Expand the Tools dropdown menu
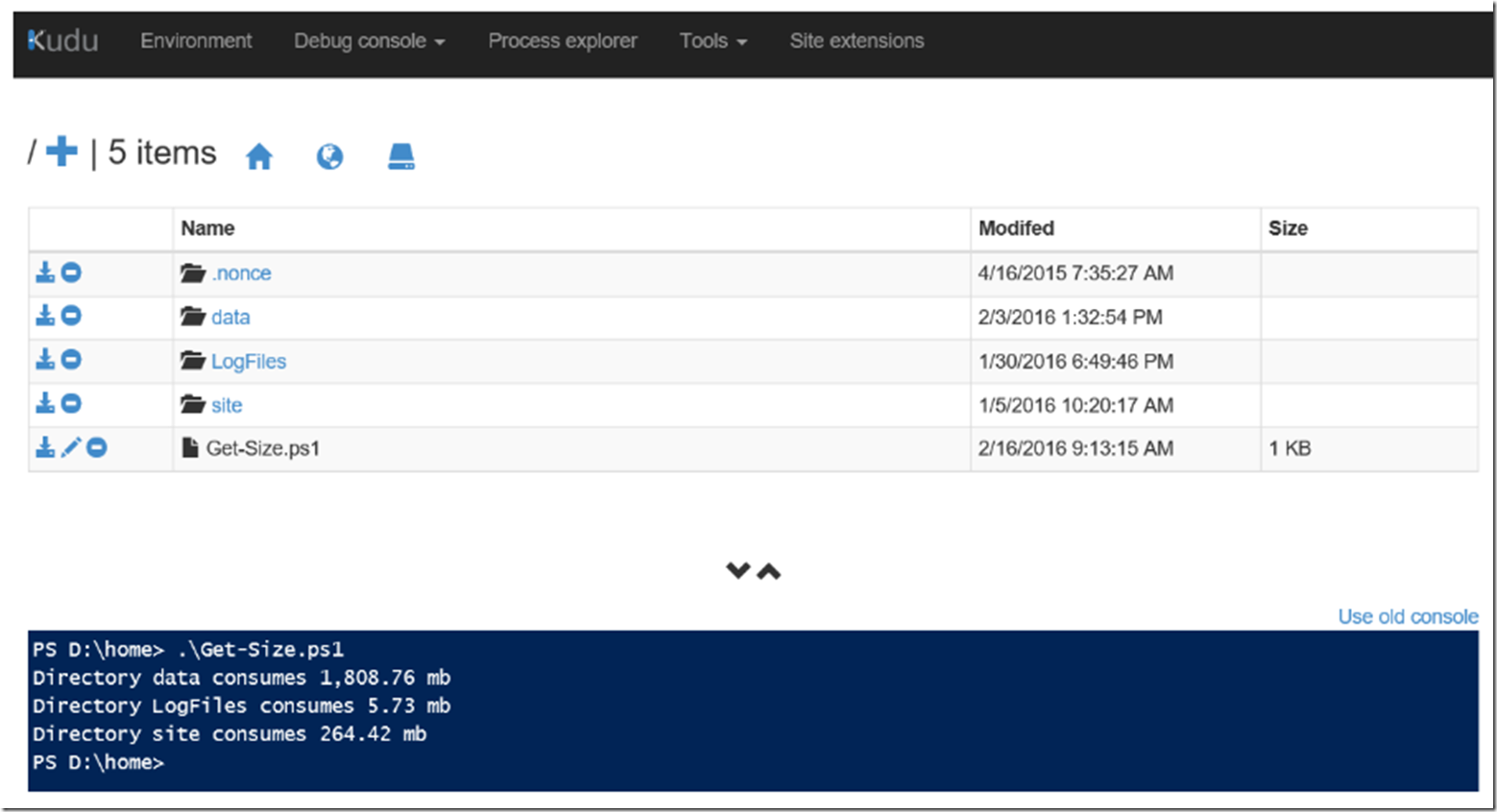 [x=712, y=41]
